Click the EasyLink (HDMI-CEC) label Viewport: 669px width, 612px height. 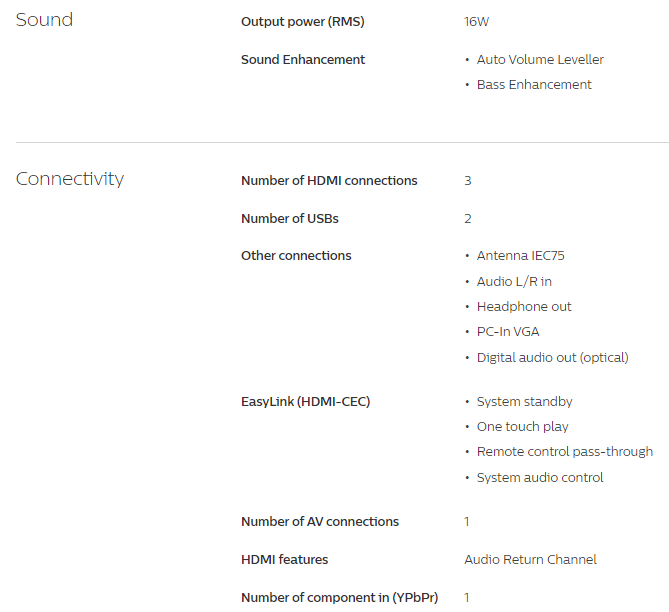pyautogui.click(x=305, y=402)
